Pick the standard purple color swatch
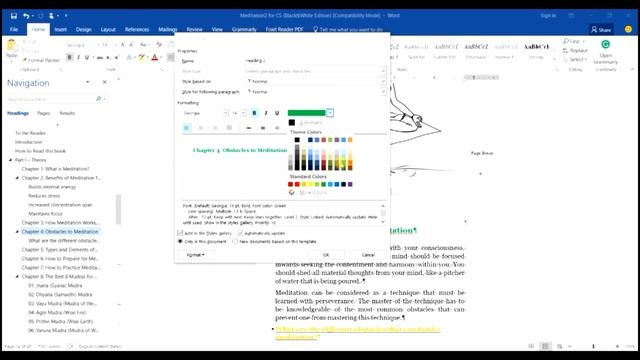Screen dimensions: 640x360 coord(350,184)
